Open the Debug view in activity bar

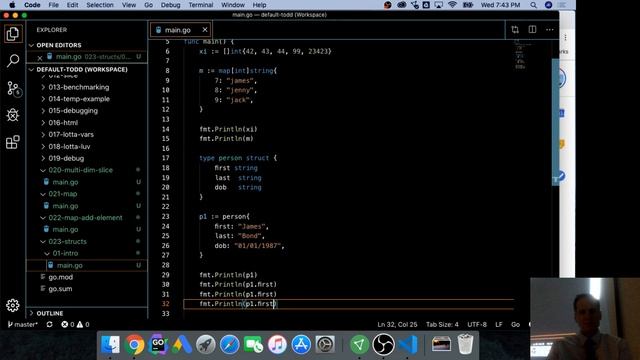[13, 115]
